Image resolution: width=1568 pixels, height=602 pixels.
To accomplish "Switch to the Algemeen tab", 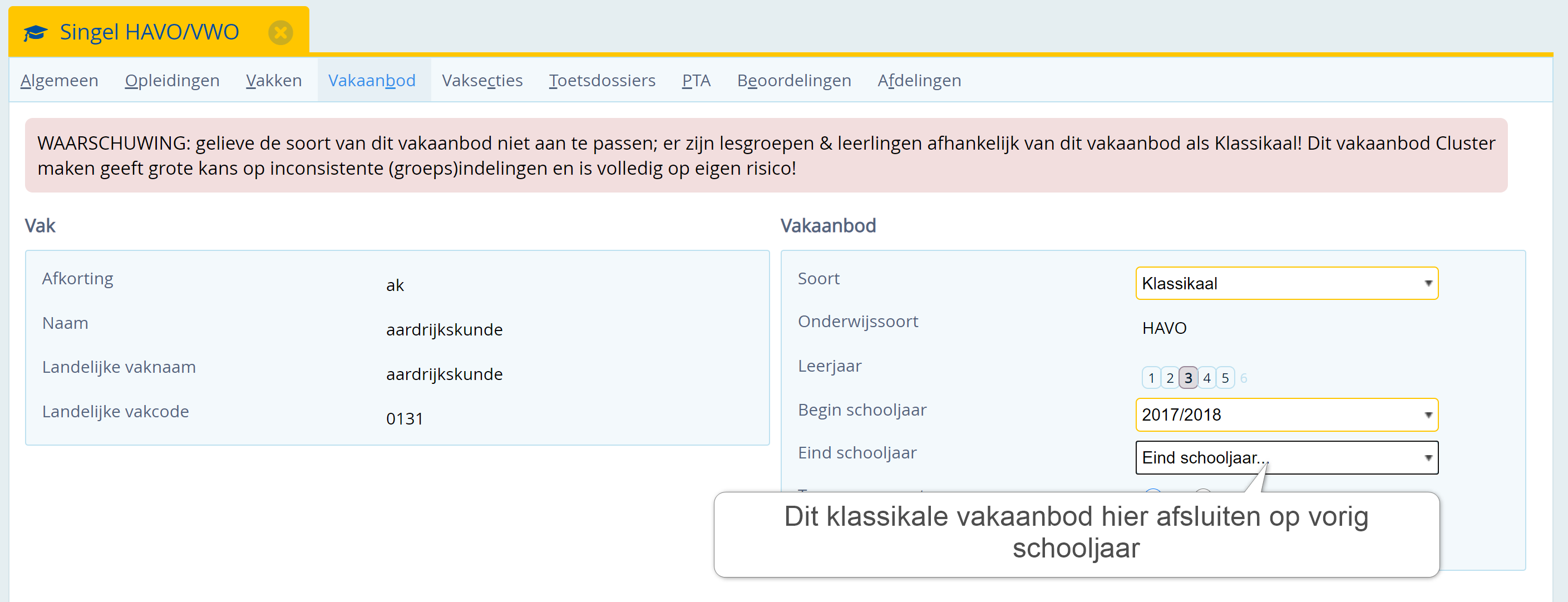I will tap(59, 80).
